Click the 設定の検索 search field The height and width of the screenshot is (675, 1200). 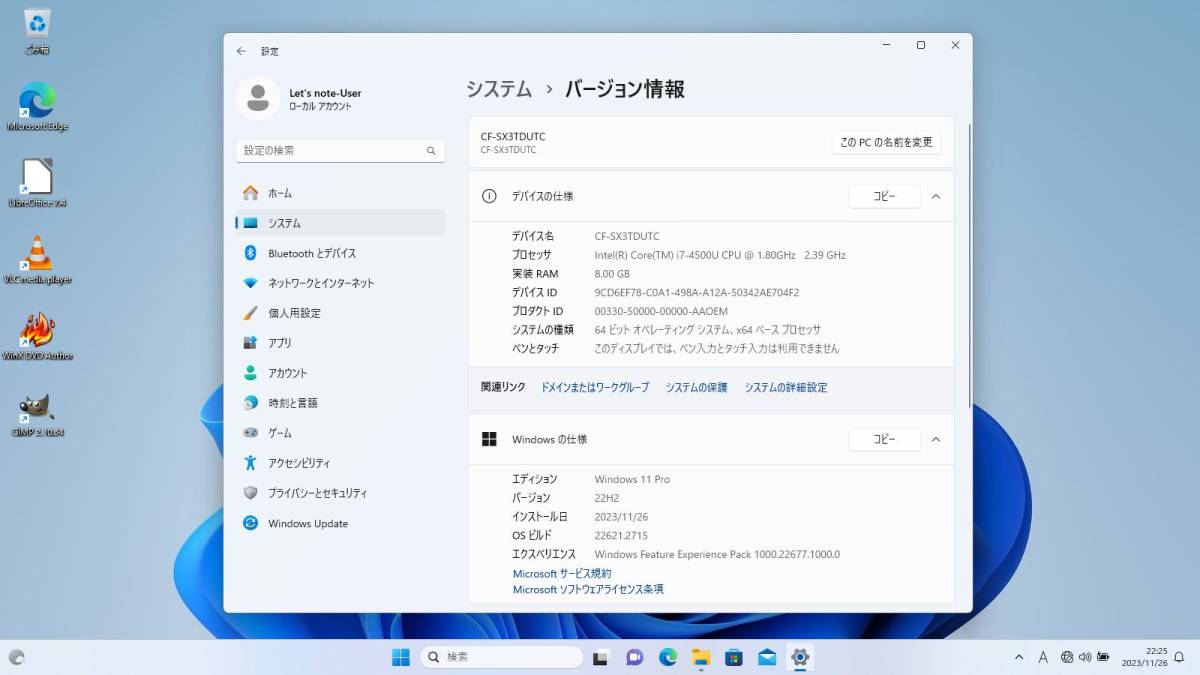[x=340, y=149]
